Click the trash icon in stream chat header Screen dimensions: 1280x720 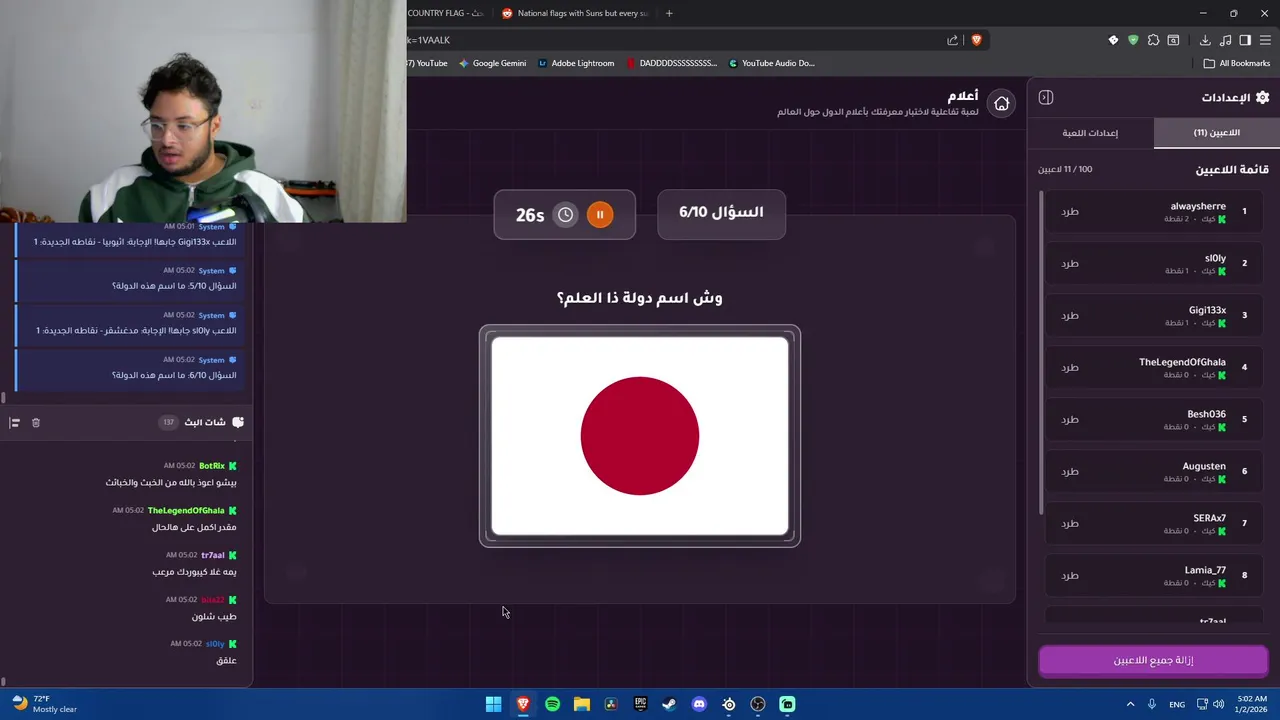[x=35, y=423]
